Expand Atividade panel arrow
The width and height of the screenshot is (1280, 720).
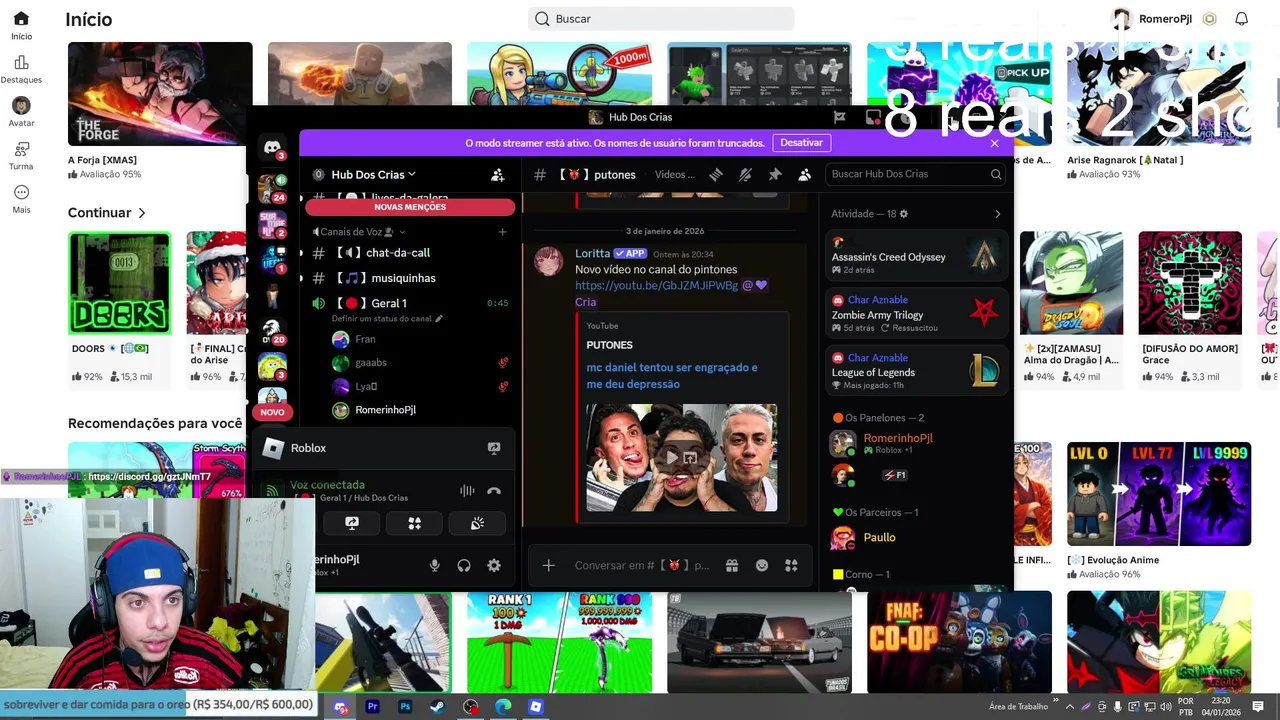pyautogui.click(x=997, y=214)
